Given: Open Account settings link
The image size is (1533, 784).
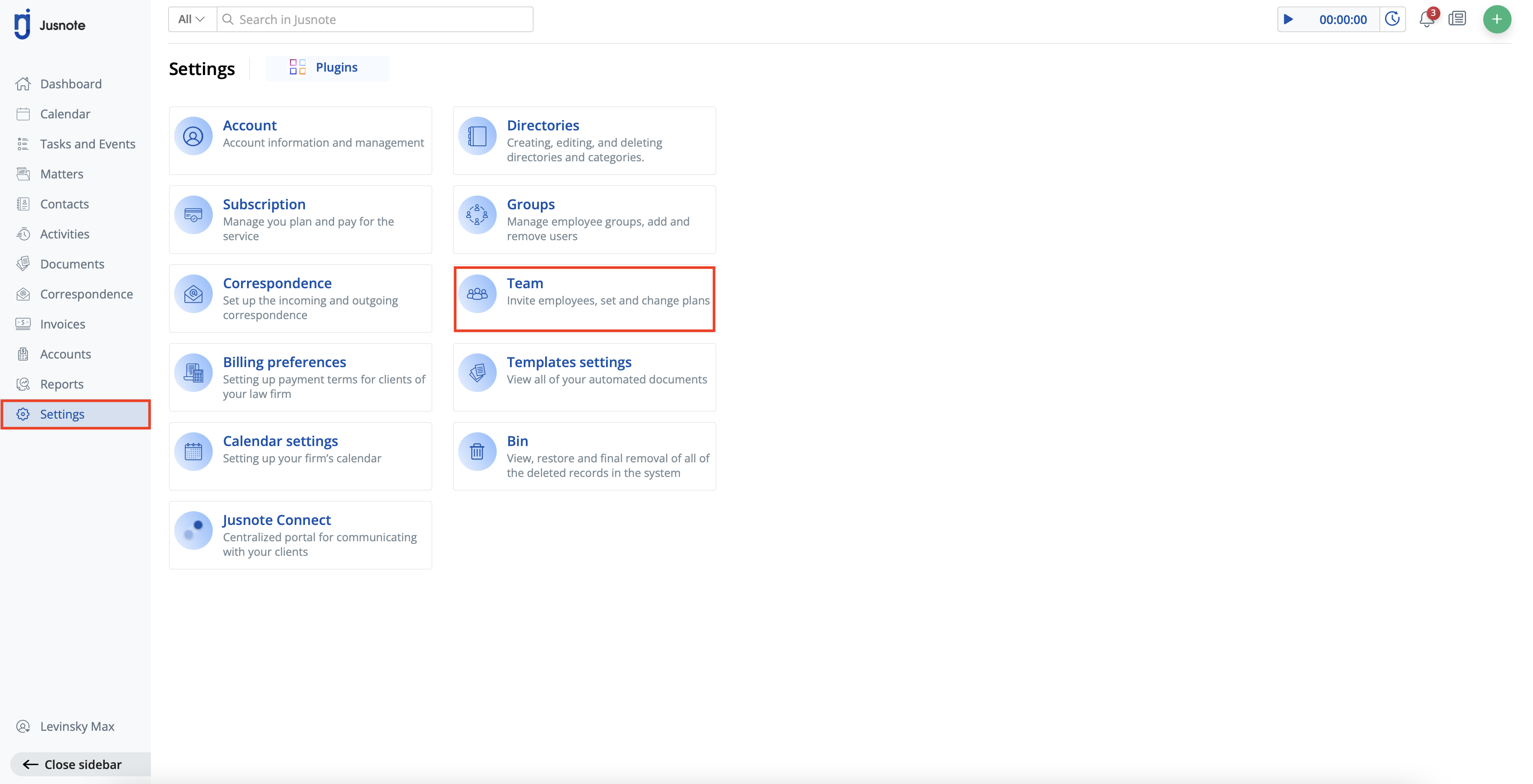Looking at the screenshot, I should click(249, 126).
